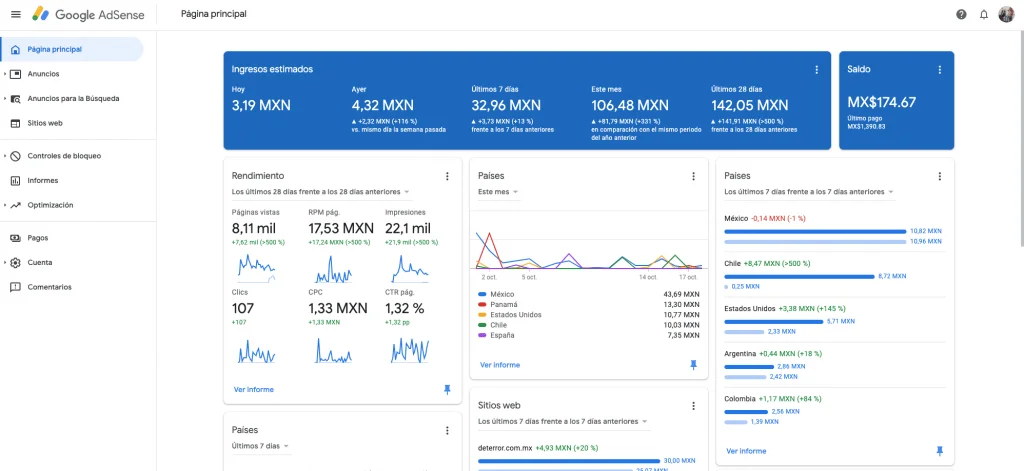Click the Anuncios sidebar icon
This screenshot has width=1024, height=471.
click(x=16, y=74)
